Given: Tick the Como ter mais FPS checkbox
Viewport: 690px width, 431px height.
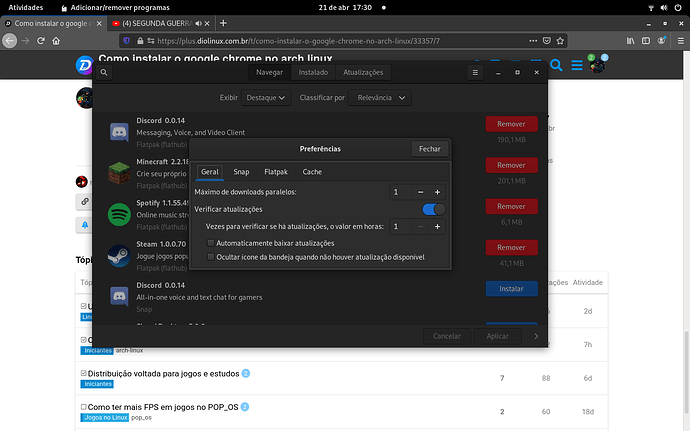Looking at the screenshot, I should (84, 407).
